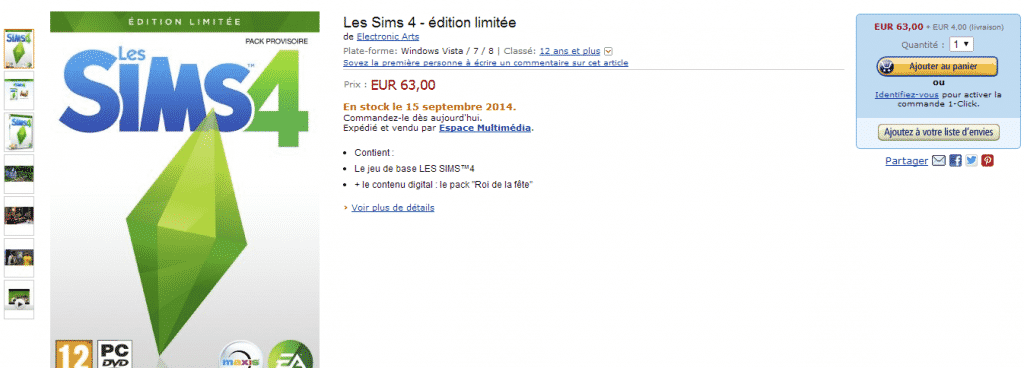
Task: Click the large Sims 4 box art image
Action: coord(185,189)
